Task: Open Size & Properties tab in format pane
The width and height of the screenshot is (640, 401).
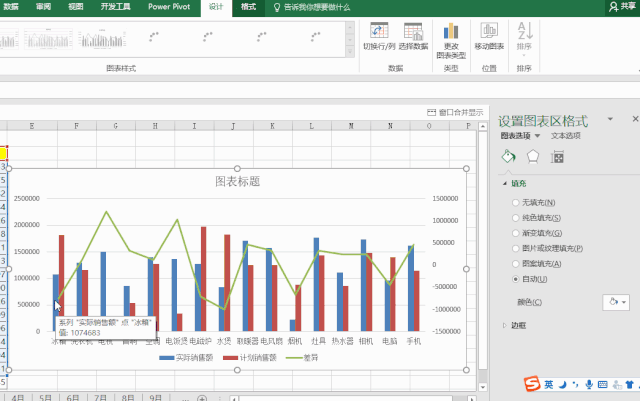Action: (x=557, y=157)
